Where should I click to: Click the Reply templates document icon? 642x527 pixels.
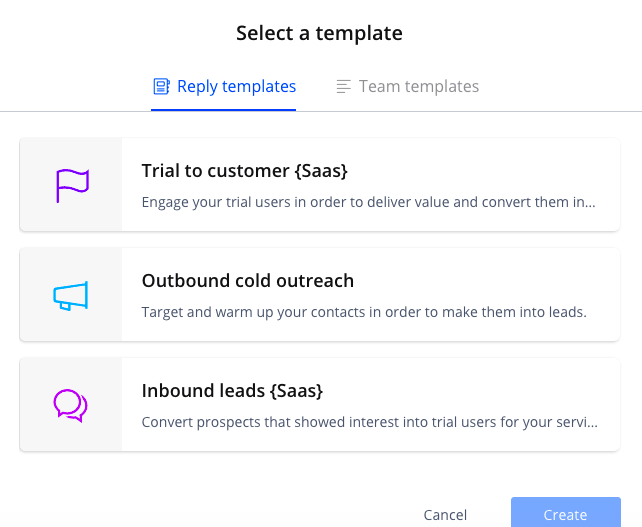161,86
